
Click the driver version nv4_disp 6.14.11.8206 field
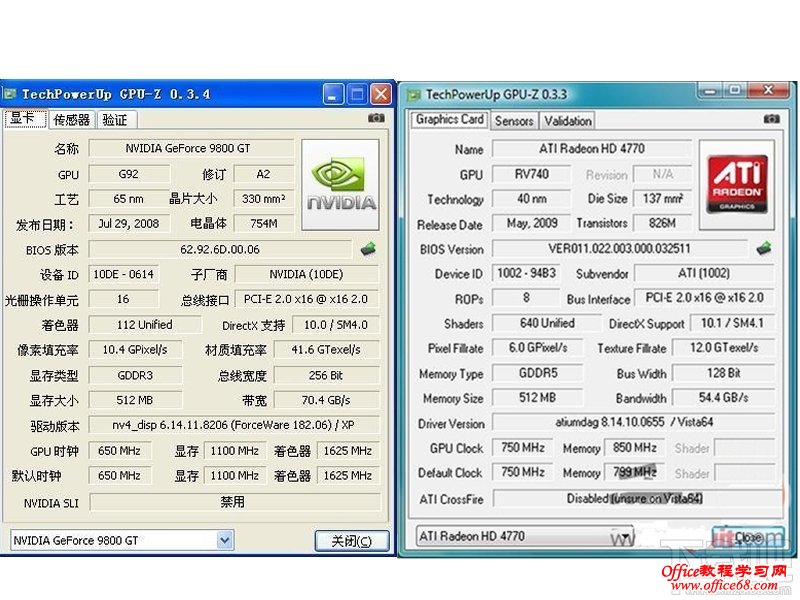coord(234,425)
